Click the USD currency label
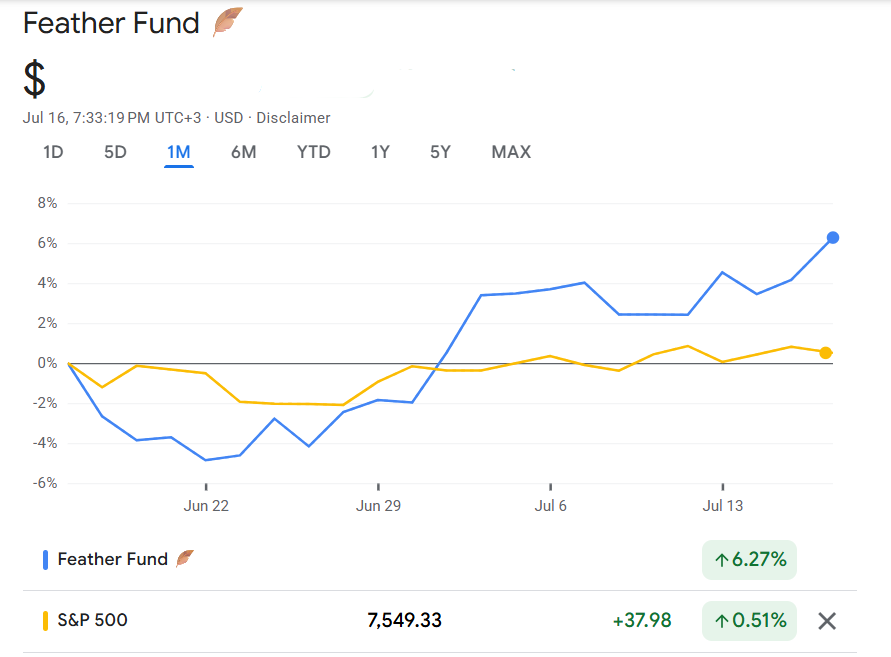This screenshot has width=891, height=657. [228, 118]
